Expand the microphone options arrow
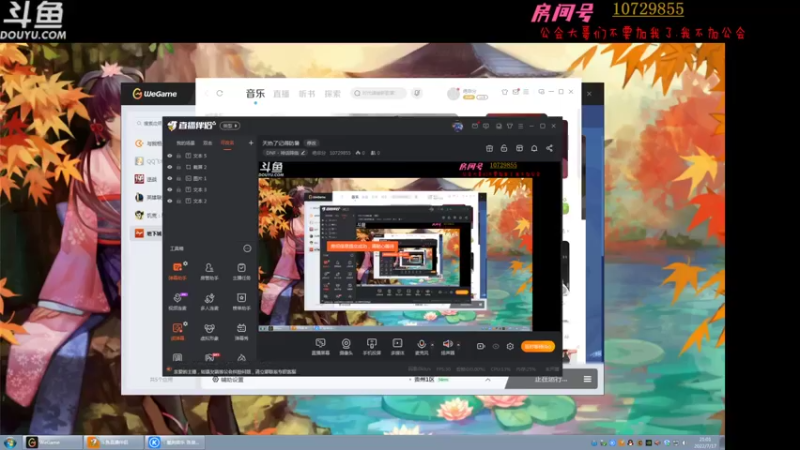Image resolution: width=800 pixels, height=450 pixels. point(432,344)
